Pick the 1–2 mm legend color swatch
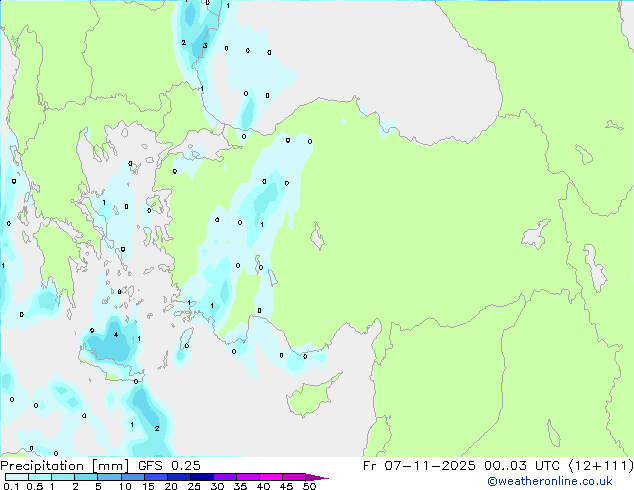The width and height of the screenshot is (634, 490). tap(63, 477)
